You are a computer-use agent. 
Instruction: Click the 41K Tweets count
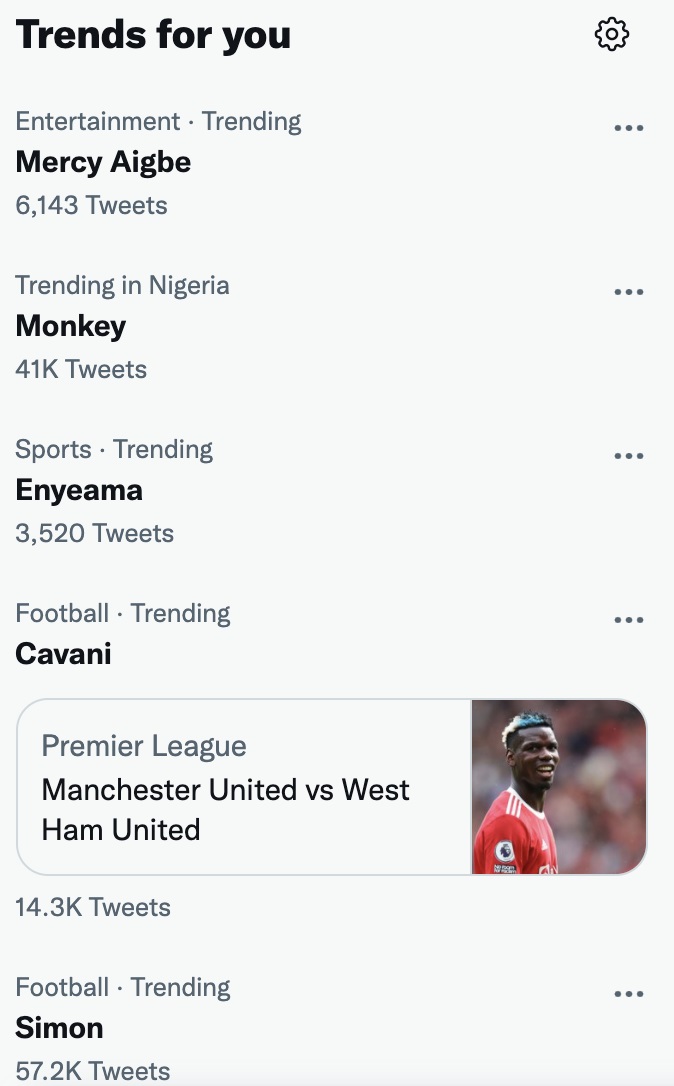[81, 369]
